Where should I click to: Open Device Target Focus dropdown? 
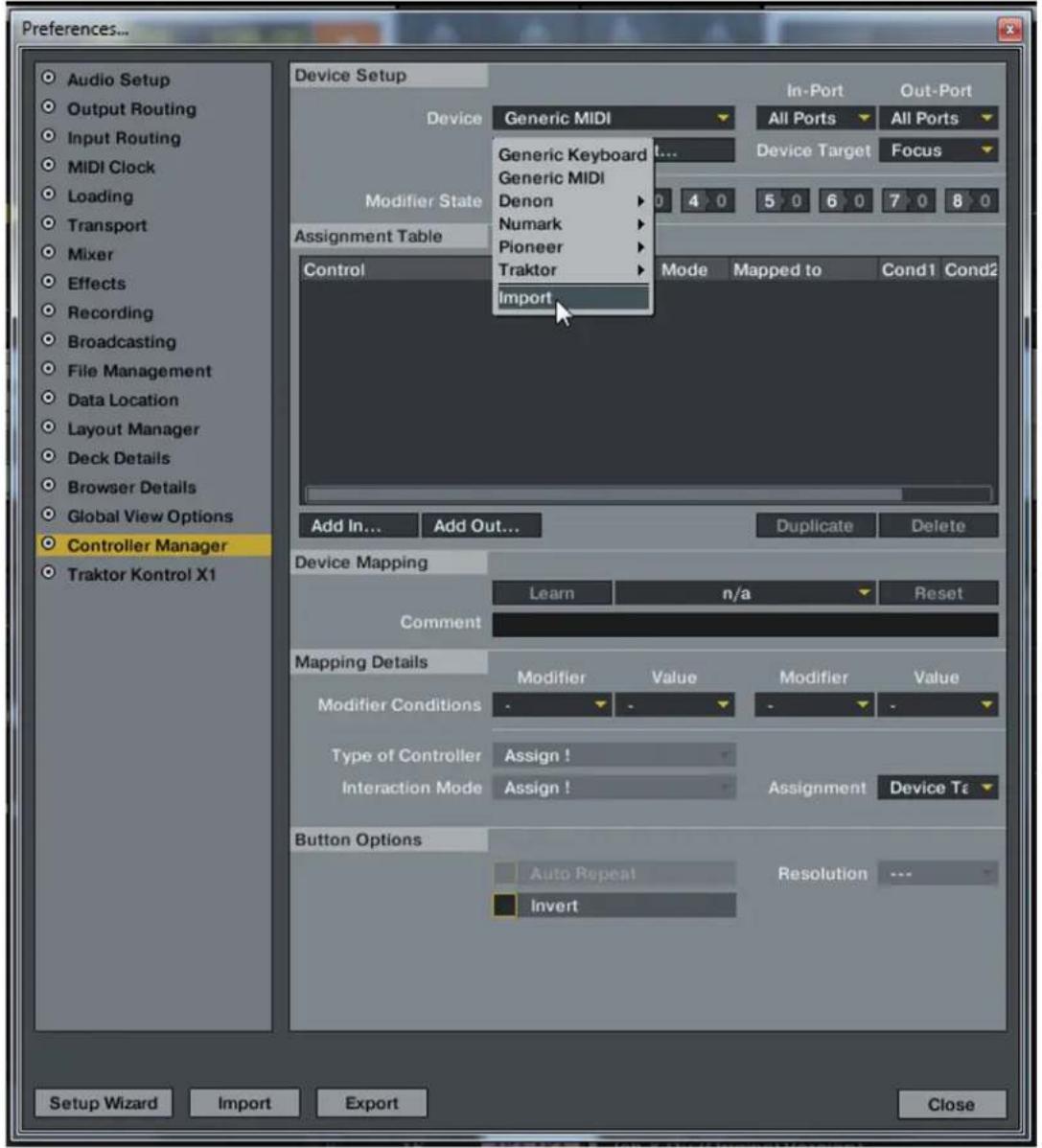click(x=938, y=150)
